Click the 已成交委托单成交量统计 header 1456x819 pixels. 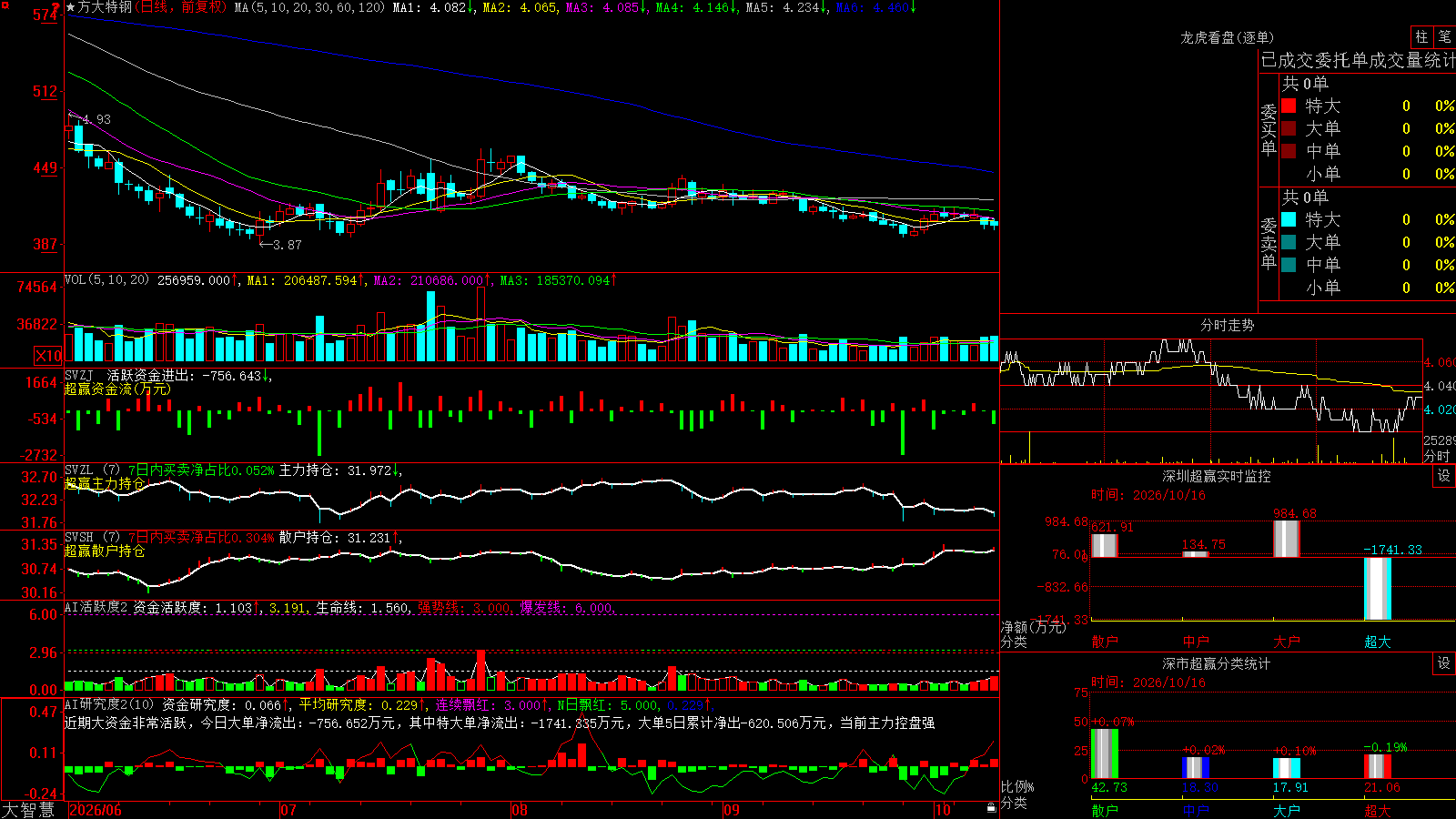click(1358, 61)
